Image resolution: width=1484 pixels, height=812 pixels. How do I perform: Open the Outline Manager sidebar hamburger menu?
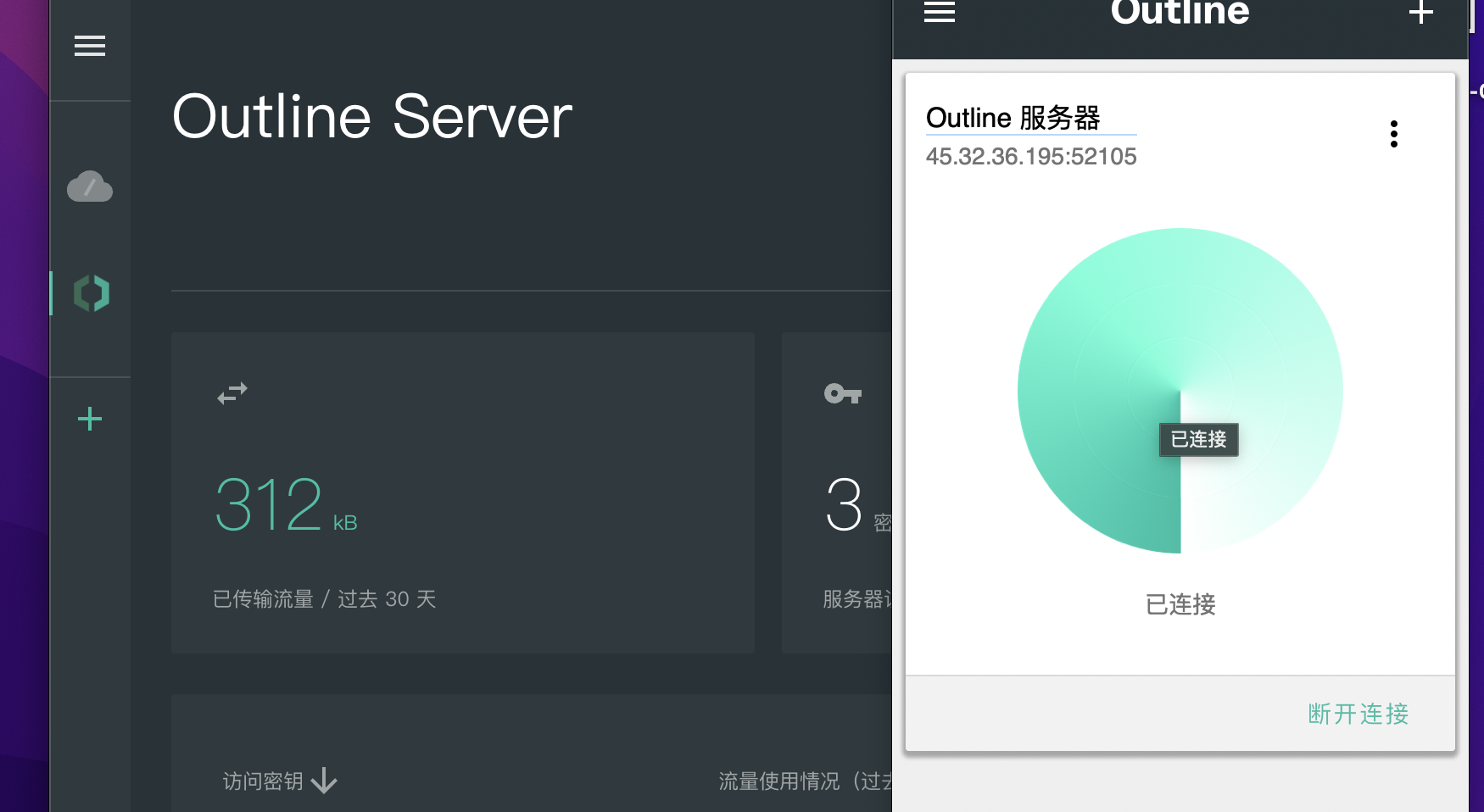90,46
